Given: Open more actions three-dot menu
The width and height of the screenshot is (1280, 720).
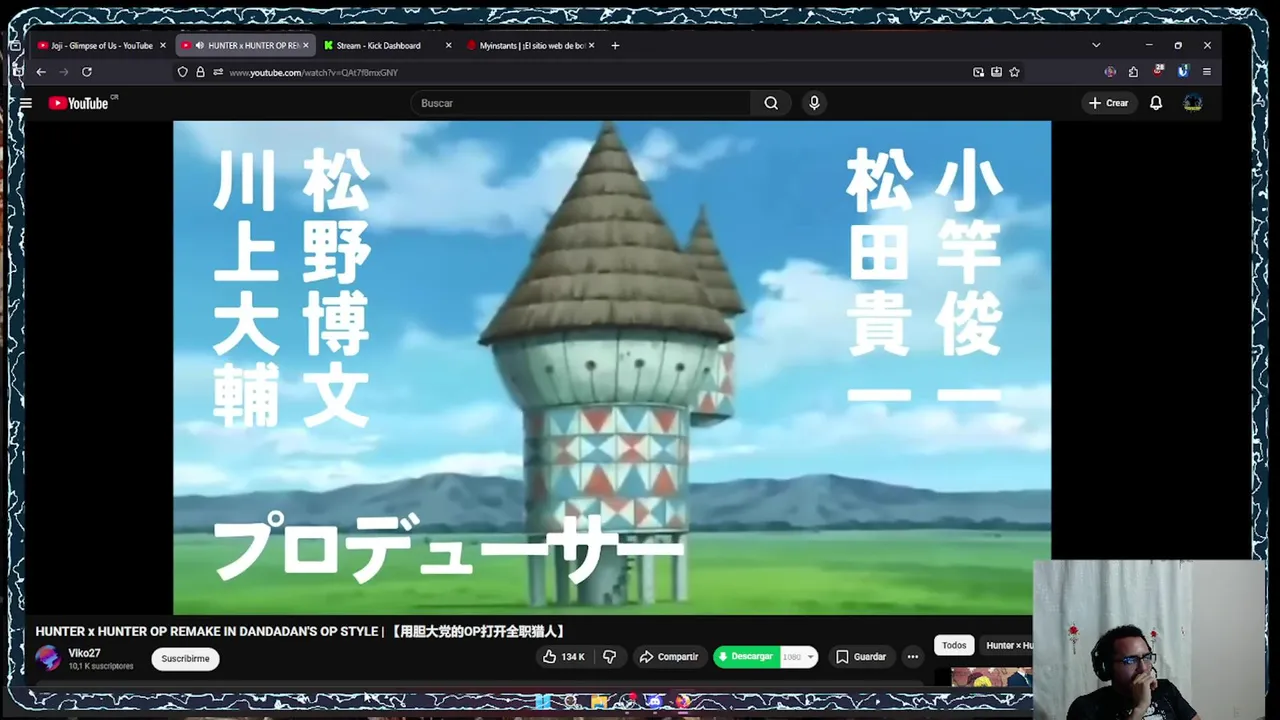Looking at the screenshot, I should [x=912, y=657].
